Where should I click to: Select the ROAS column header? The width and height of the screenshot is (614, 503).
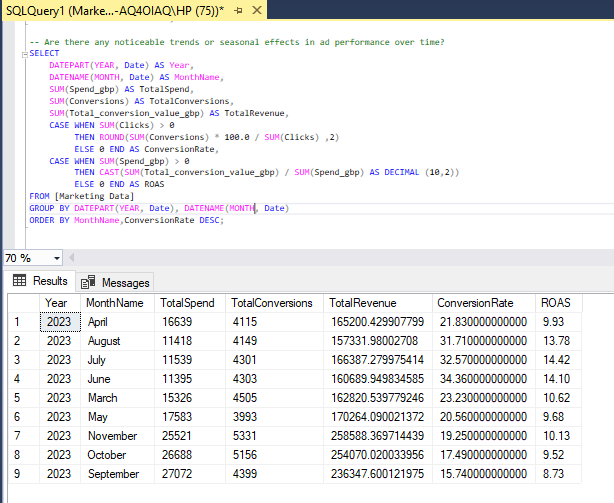pyautogui.click(x=559, y=303)
